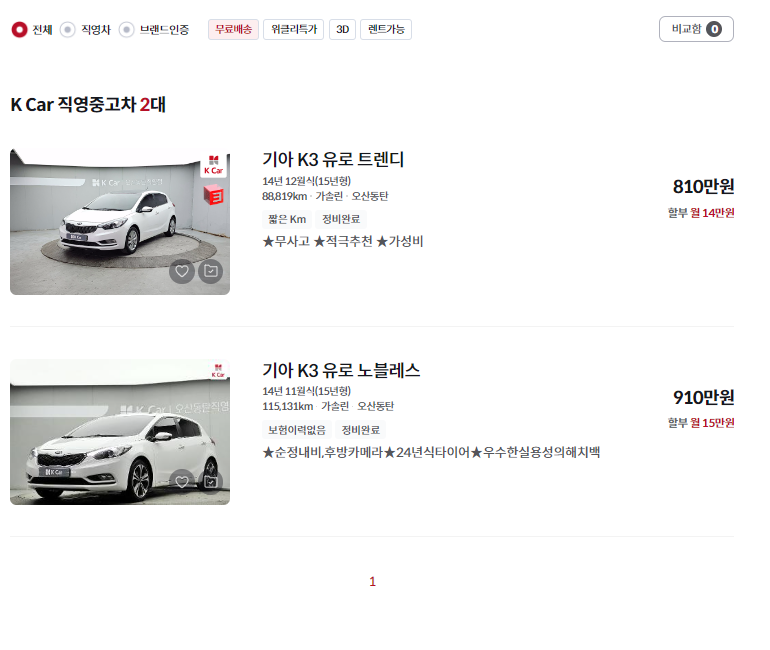
Task: Click ★순정내비,후방카메라 description line
Action: [x=431, y=452]
